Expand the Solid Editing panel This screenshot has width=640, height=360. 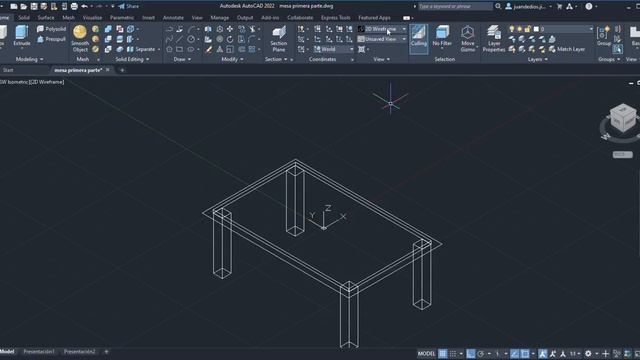tap(132, 60)
